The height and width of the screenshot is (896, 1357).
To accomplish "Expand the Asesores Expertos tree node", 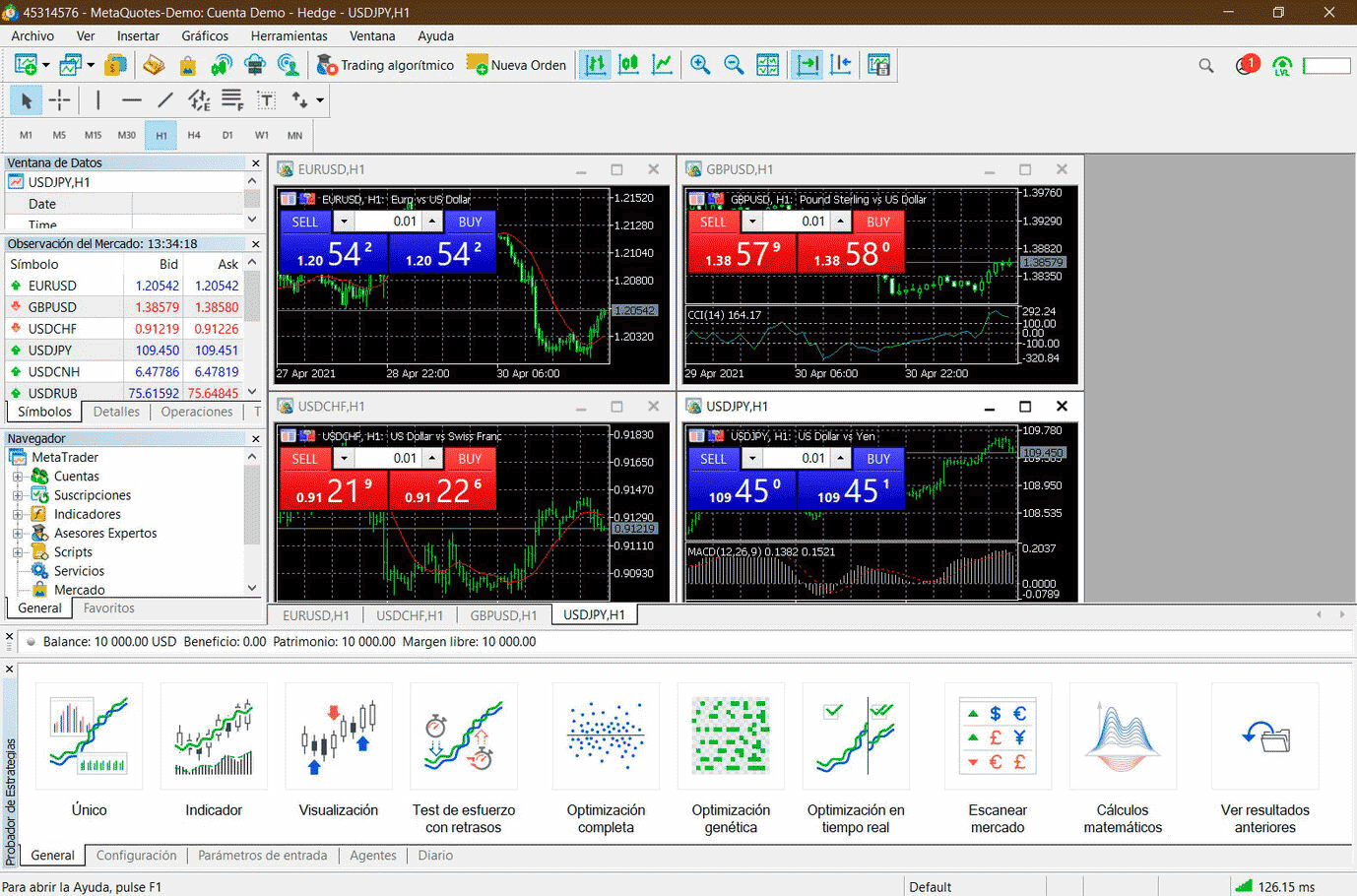I will click(x=18, y=534).
